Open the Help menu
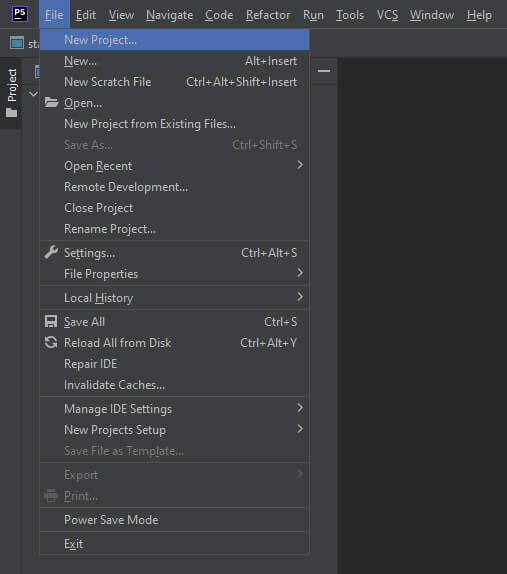 (479, 15)
